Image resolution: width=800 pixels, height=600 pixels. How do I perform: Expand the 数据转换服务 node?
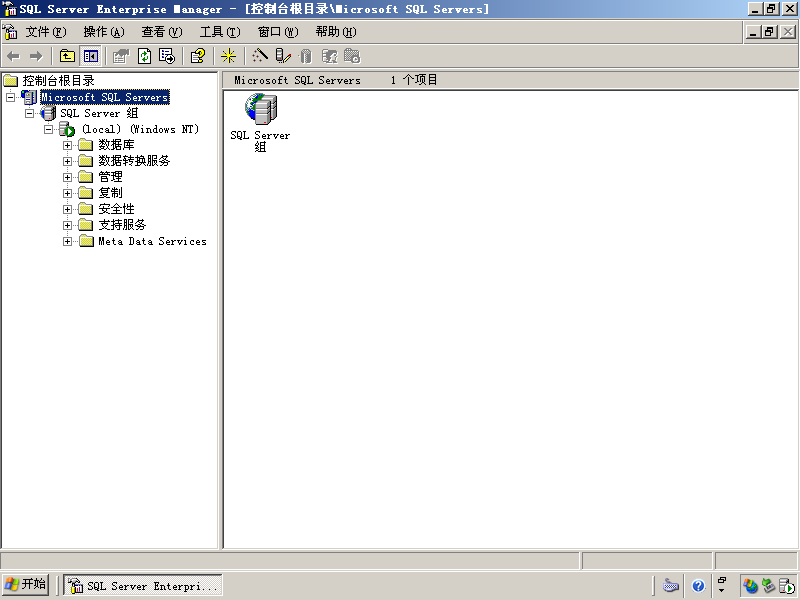67,161
